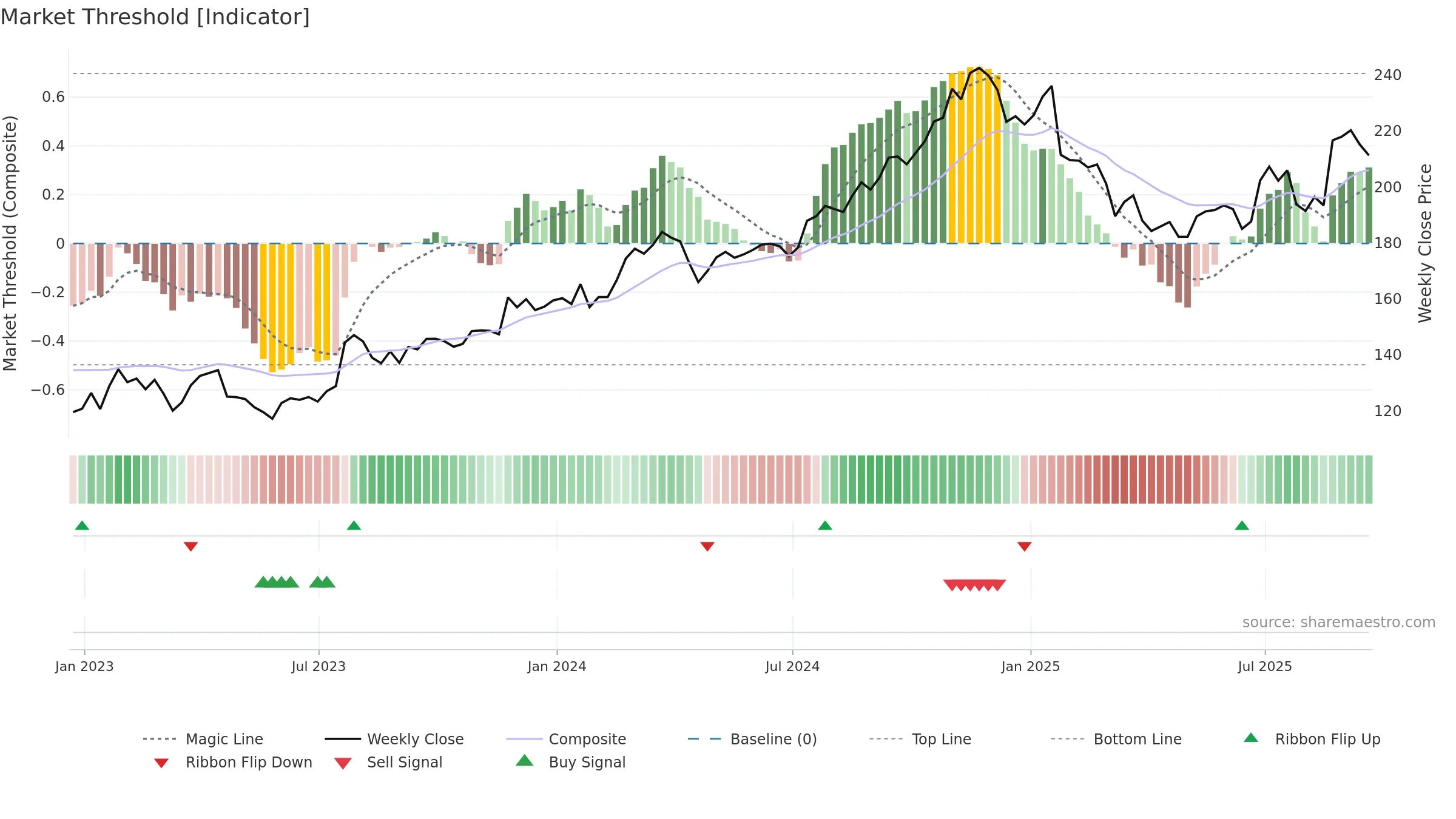Click the Jan 2024 x-axis label
The image size is (1456, 819).
coord(557,666)
